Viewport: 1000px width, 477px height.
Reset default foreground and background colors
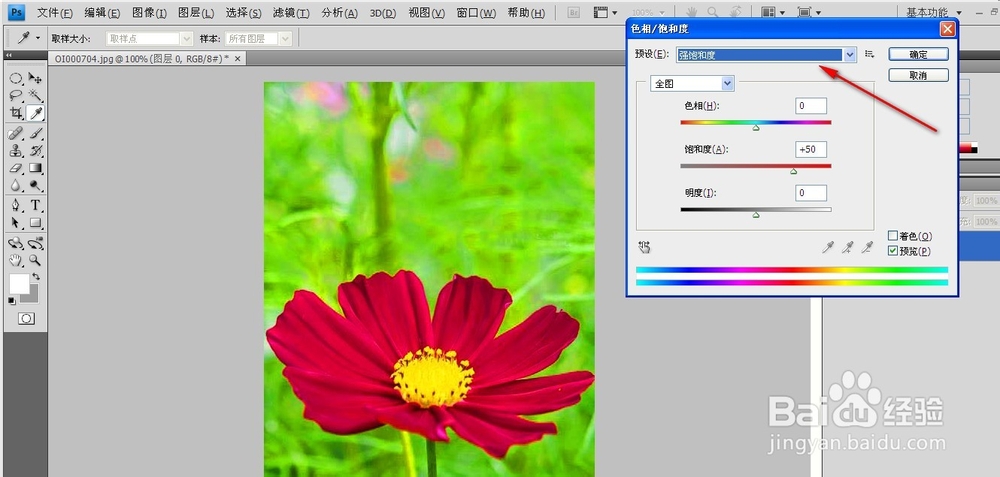click(11, 300)
